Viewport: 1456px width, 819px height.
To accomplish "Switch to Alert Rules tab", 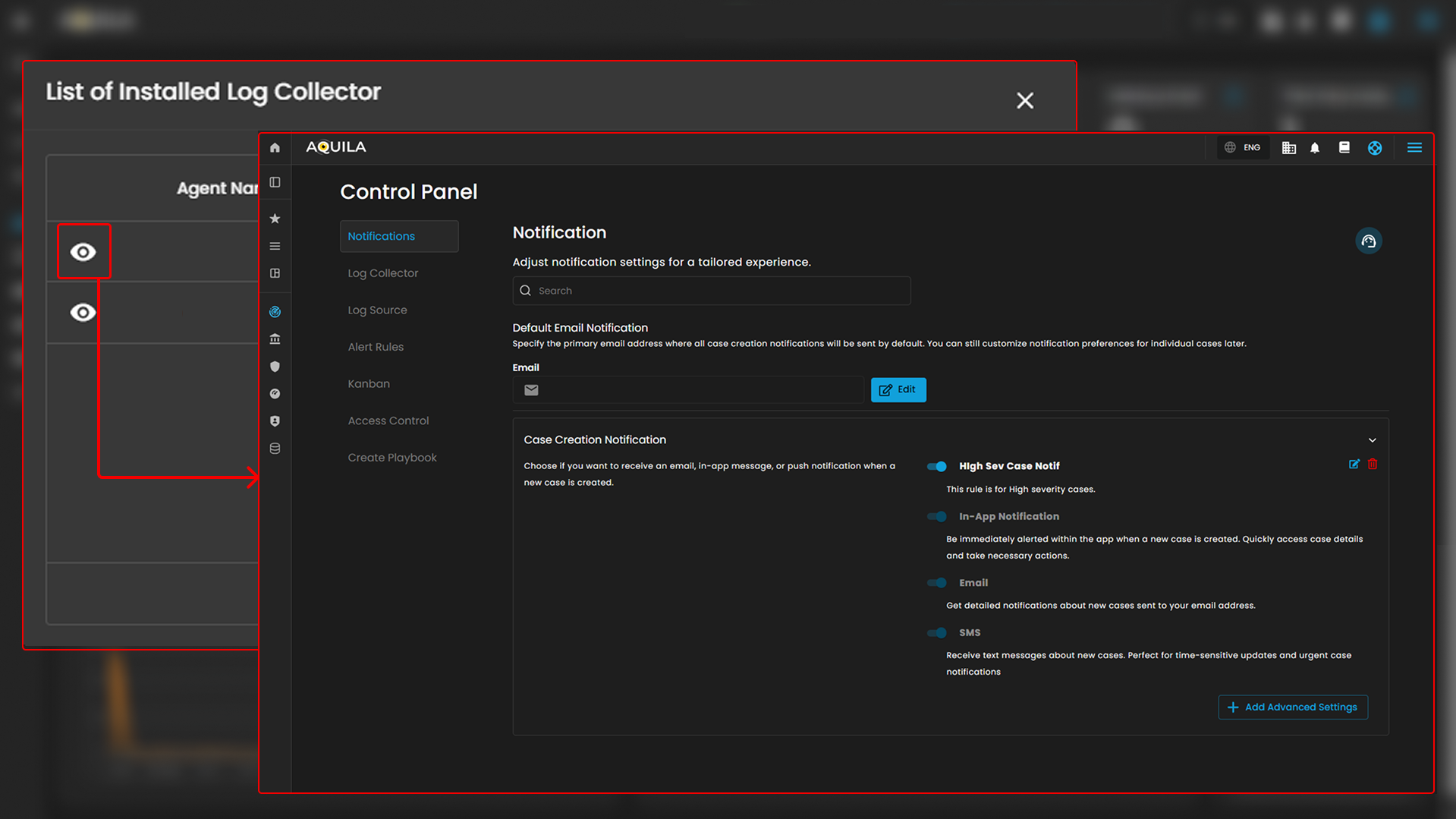I will point(376,347).
